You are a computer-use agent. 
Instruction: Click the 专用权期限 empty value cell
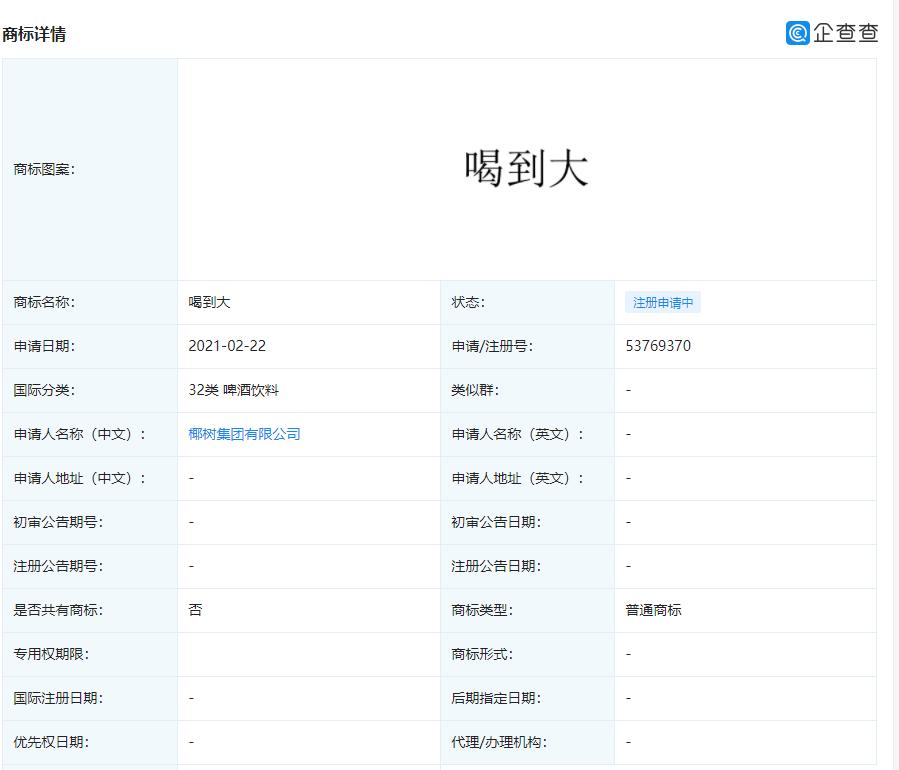click(300, 654)
